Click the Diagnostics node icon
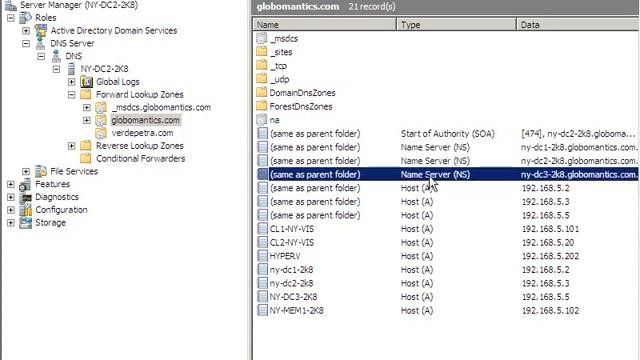Screen dimensions: 640x360 [26, 197]
